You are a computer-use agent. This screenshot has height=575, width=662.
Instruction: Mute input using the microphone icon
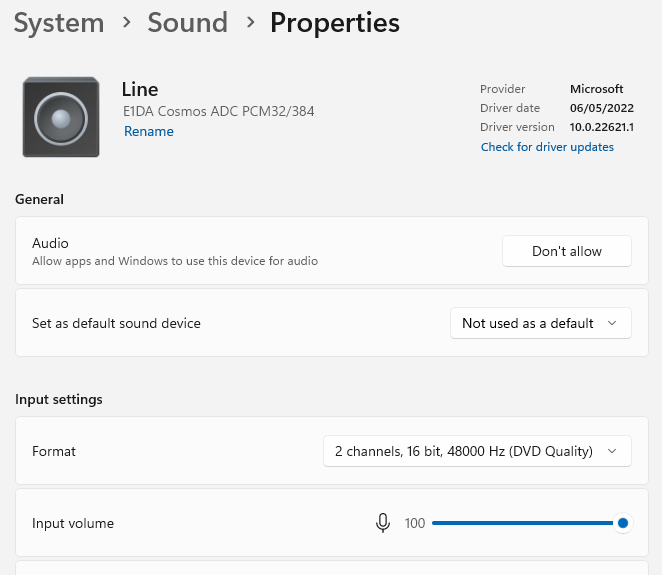382,523
